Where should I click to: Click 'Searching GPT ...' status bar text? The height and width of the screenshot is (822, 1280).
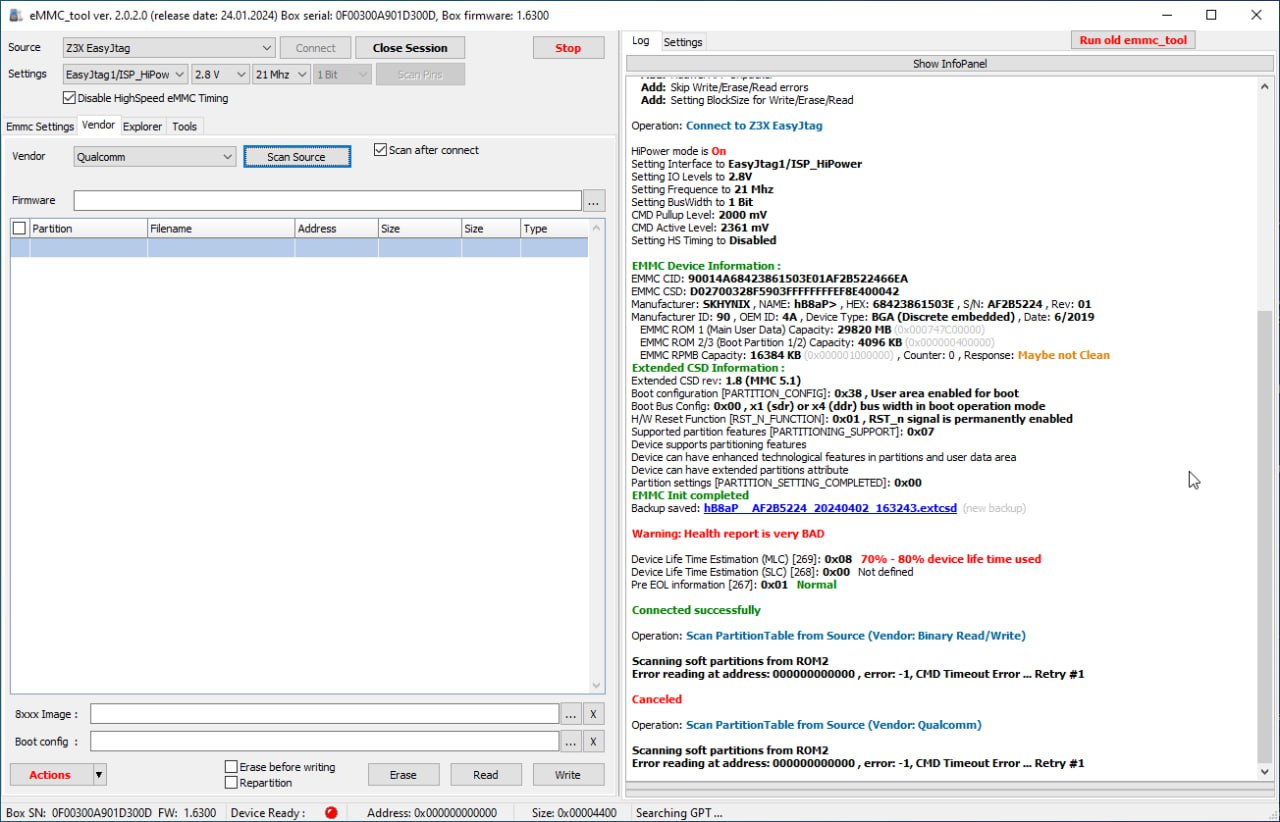(679, 813)
